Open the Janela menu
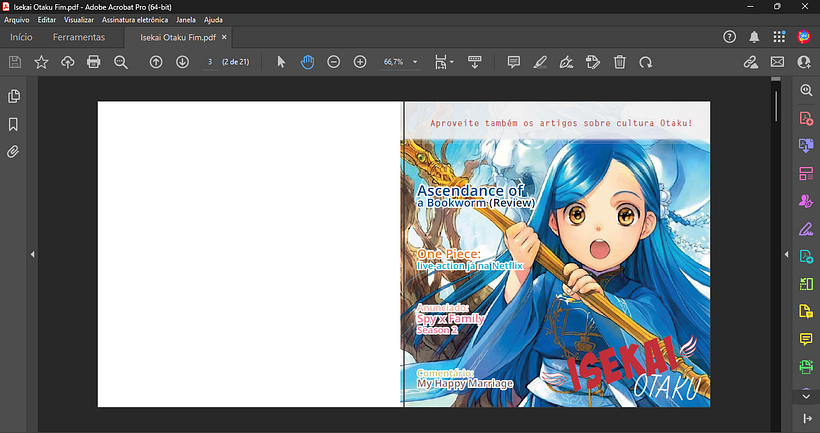The height and width of the screenshot is (433, 820). [186, 20]
